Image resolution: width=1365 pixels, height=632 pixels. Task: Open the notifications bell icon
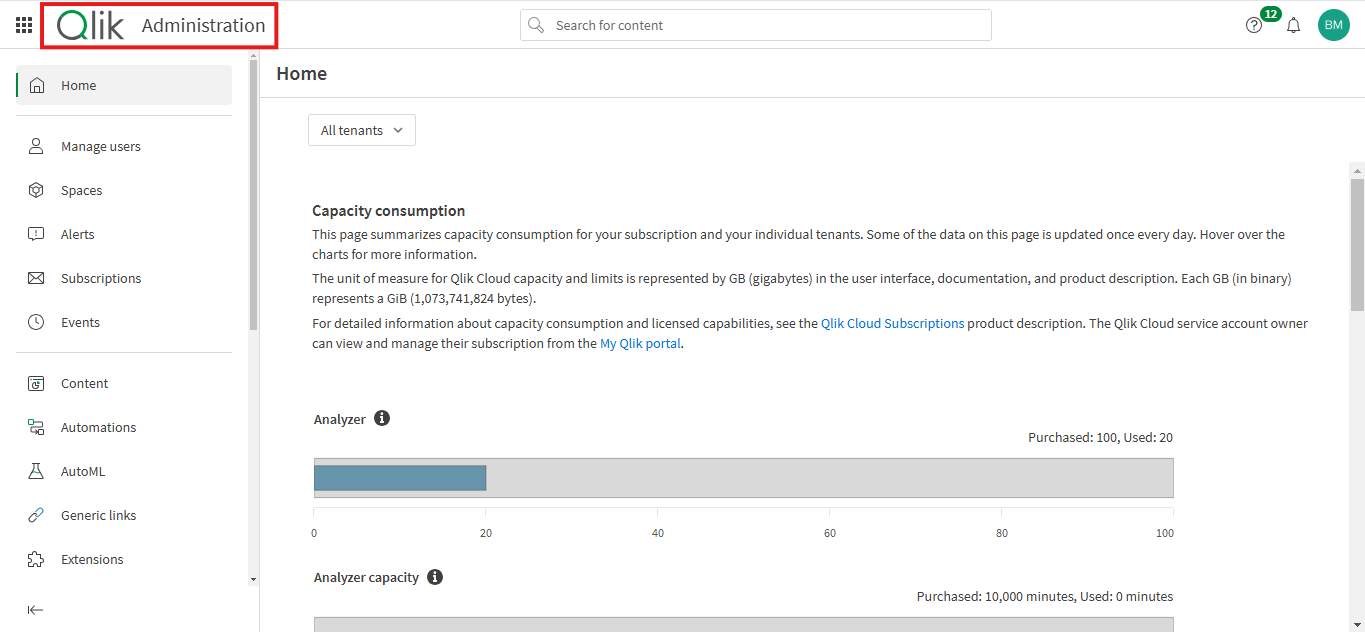click(x=1293, y=25)
